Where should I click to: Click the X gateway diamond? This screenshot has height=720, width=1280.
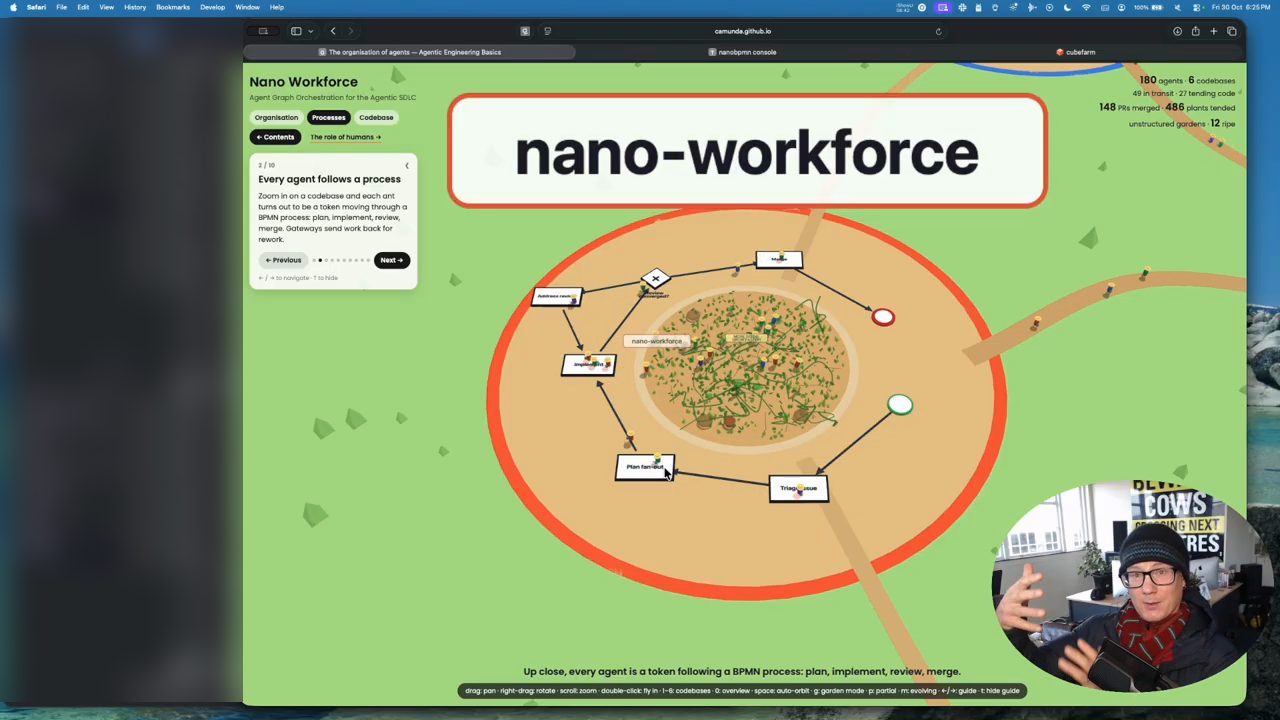pos(655,279)
